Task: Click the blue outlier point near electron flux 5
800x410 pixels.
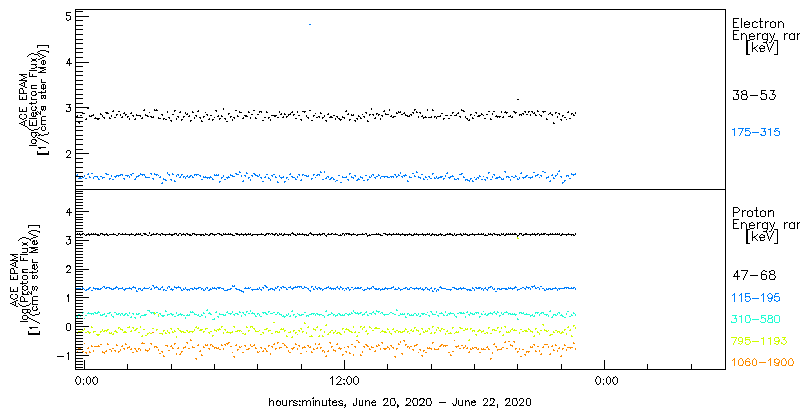Action: coord(310,24)
